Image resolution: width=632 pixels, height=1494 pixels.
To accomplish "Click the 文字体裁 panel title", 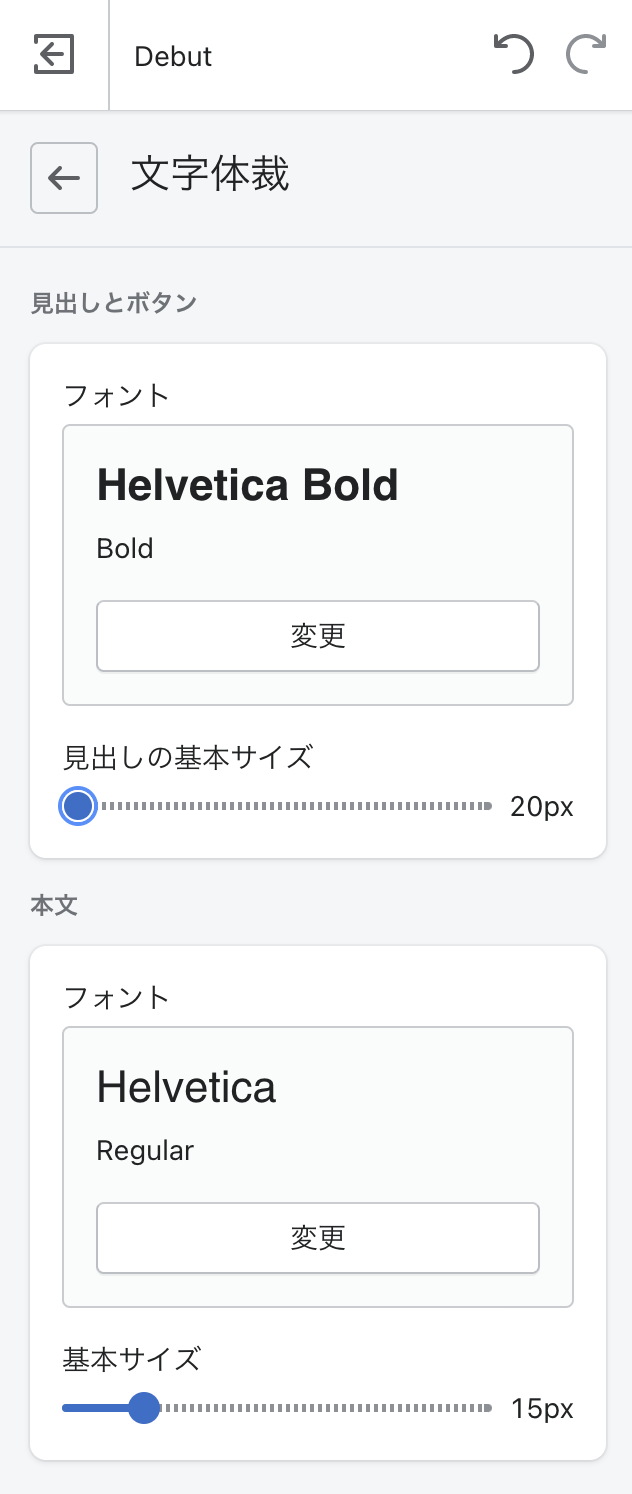I will [210, 175].
